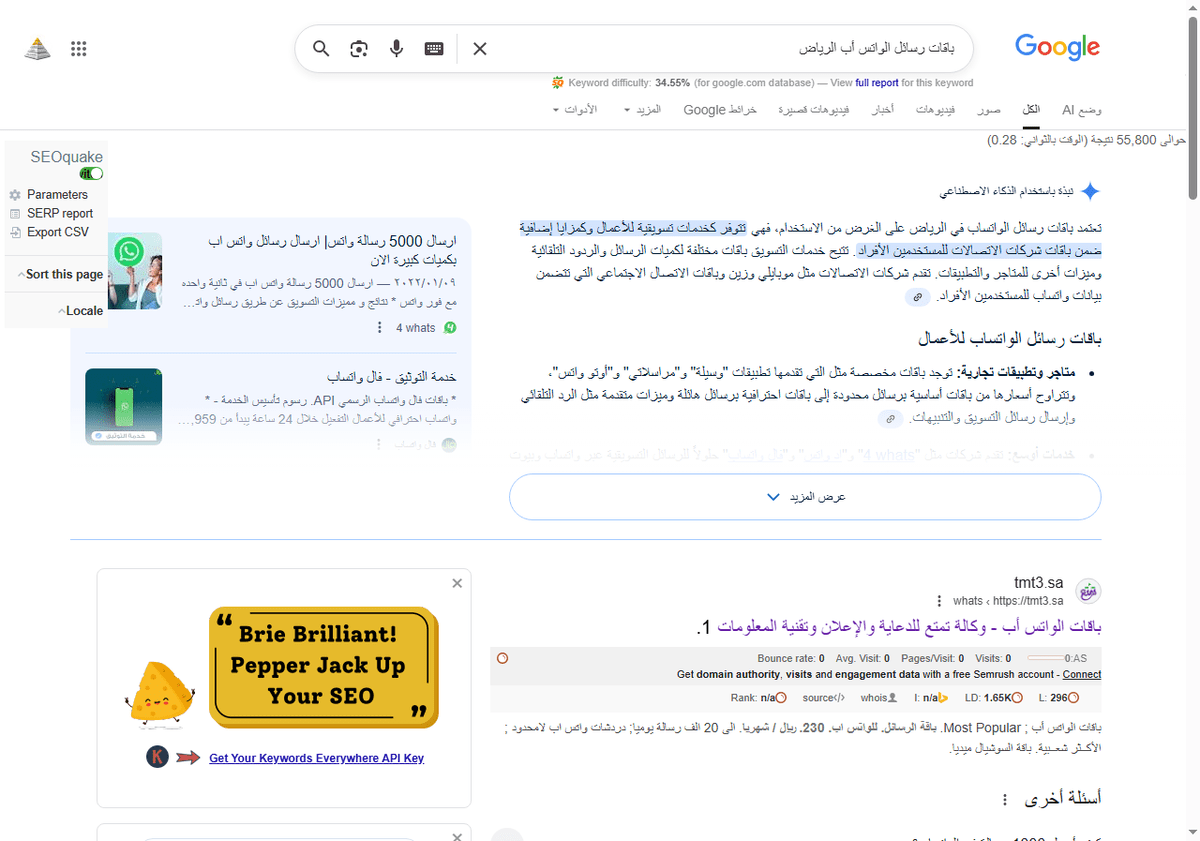View the full report keyword difficulty link
This screenshot has width=1200, height=841.
(877, 83)
